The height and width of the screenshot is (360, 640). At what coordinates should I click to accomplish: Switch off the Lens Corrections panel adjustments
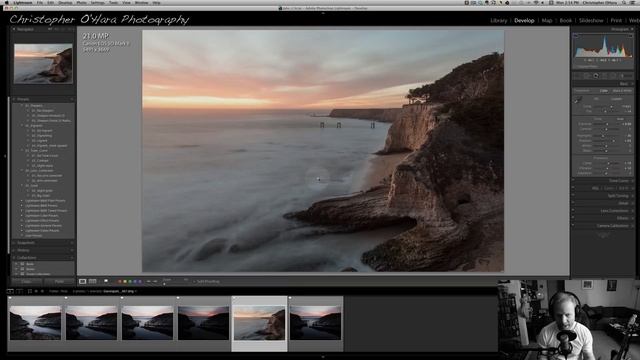point(573,211)
